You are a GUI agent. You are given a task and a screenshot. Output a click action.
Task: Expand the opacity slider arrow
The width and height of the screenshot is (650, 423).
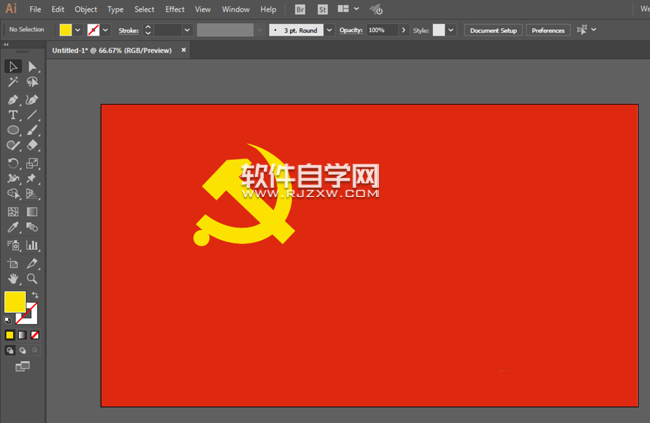[x=403, y=30]
